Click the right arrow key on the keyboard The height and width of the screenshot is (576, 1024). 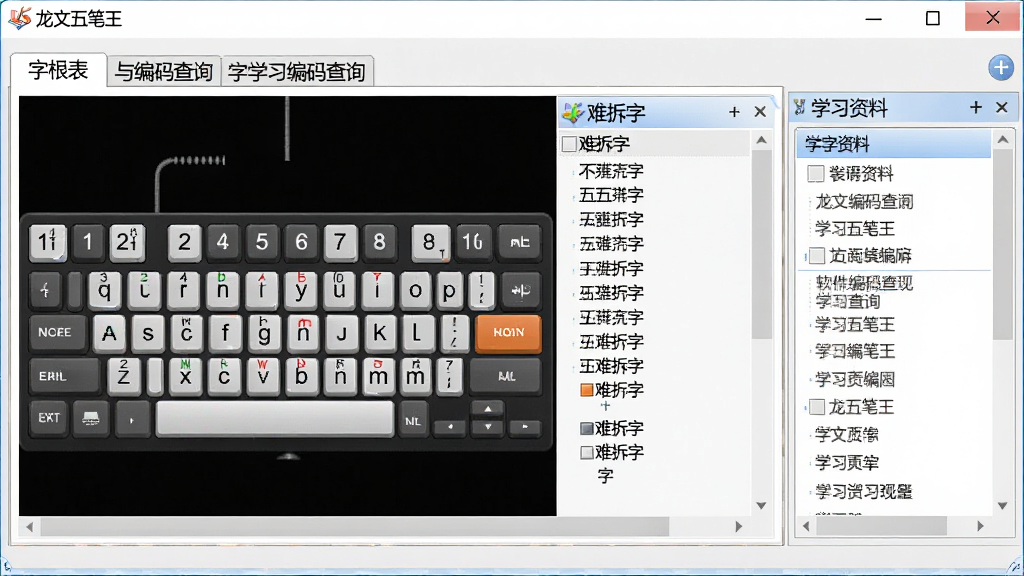coord(525,427)
